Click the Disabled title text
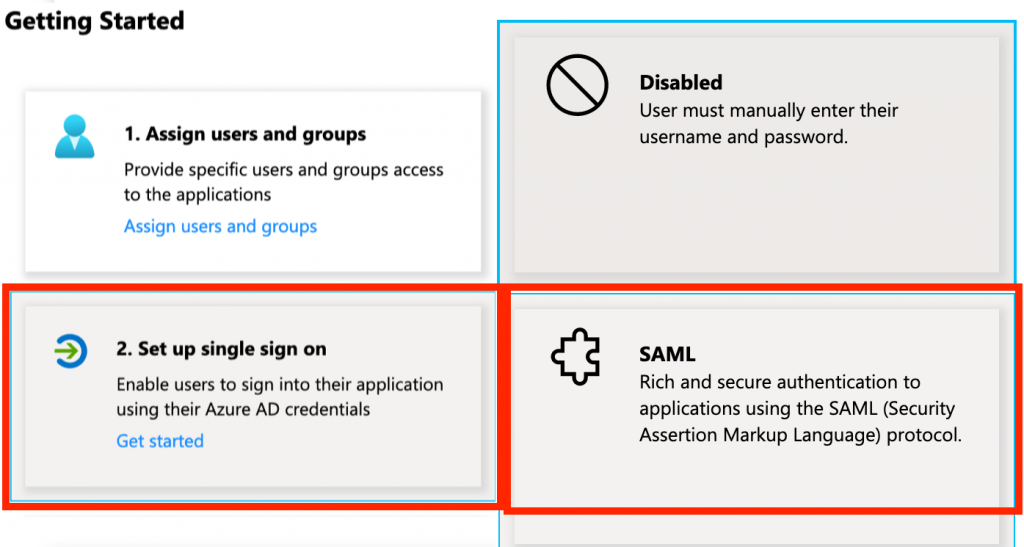Screen dimensions: 1024x547 tap(680, 82)
